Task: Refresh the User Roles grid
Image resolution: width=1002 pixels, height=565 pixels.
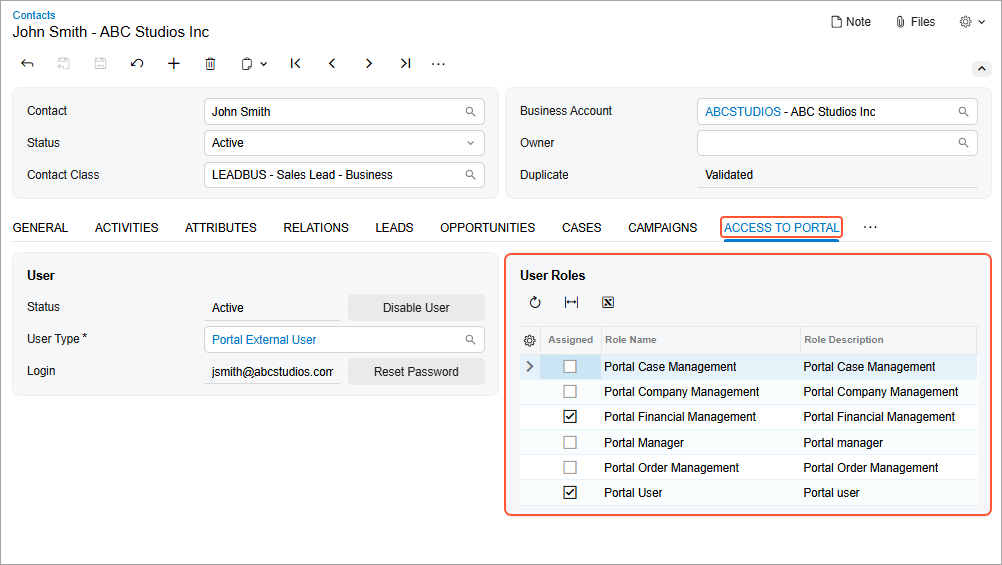Action: click(x=535, y=302)
